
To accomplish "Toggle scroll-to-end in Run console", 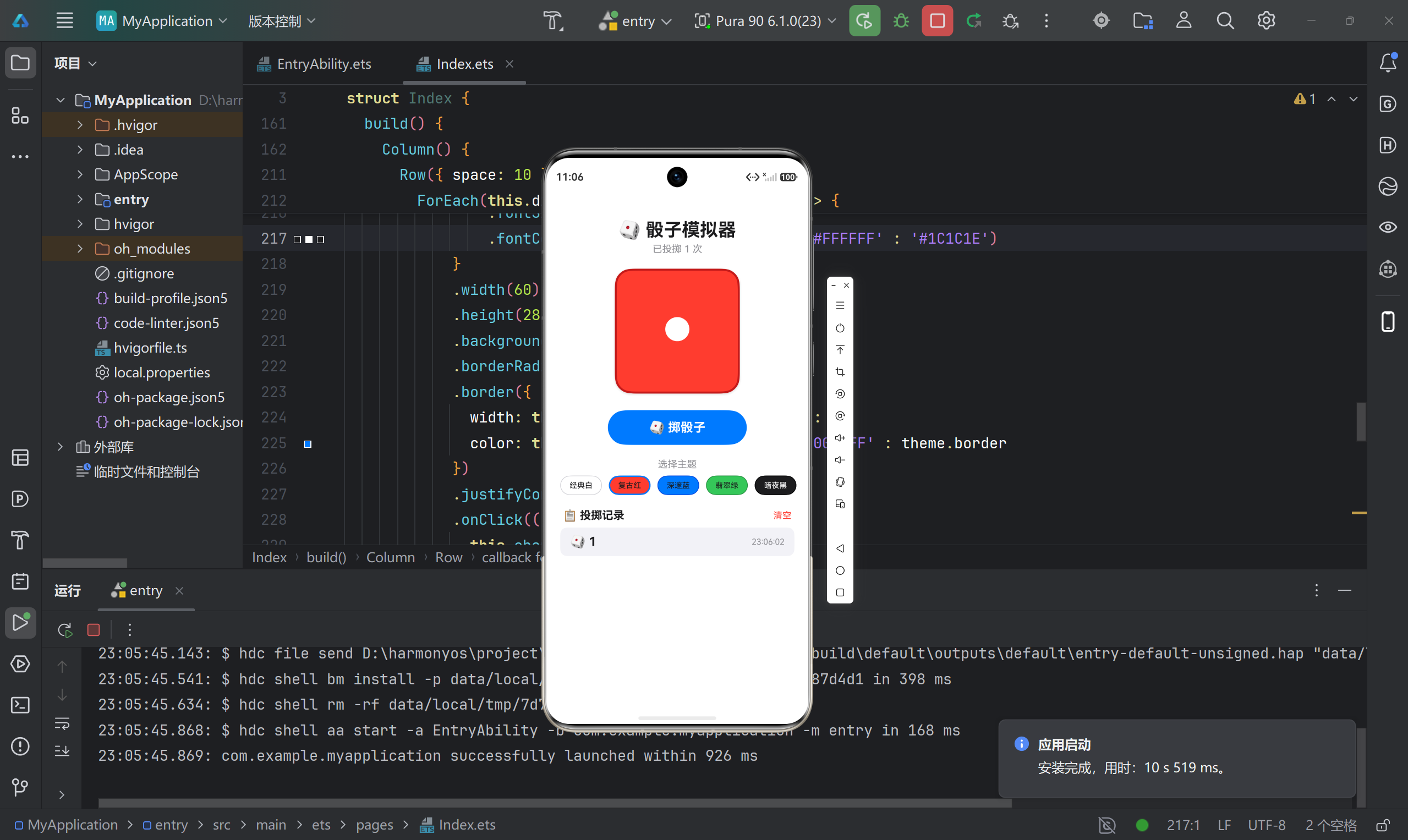I will pos(62,751).
